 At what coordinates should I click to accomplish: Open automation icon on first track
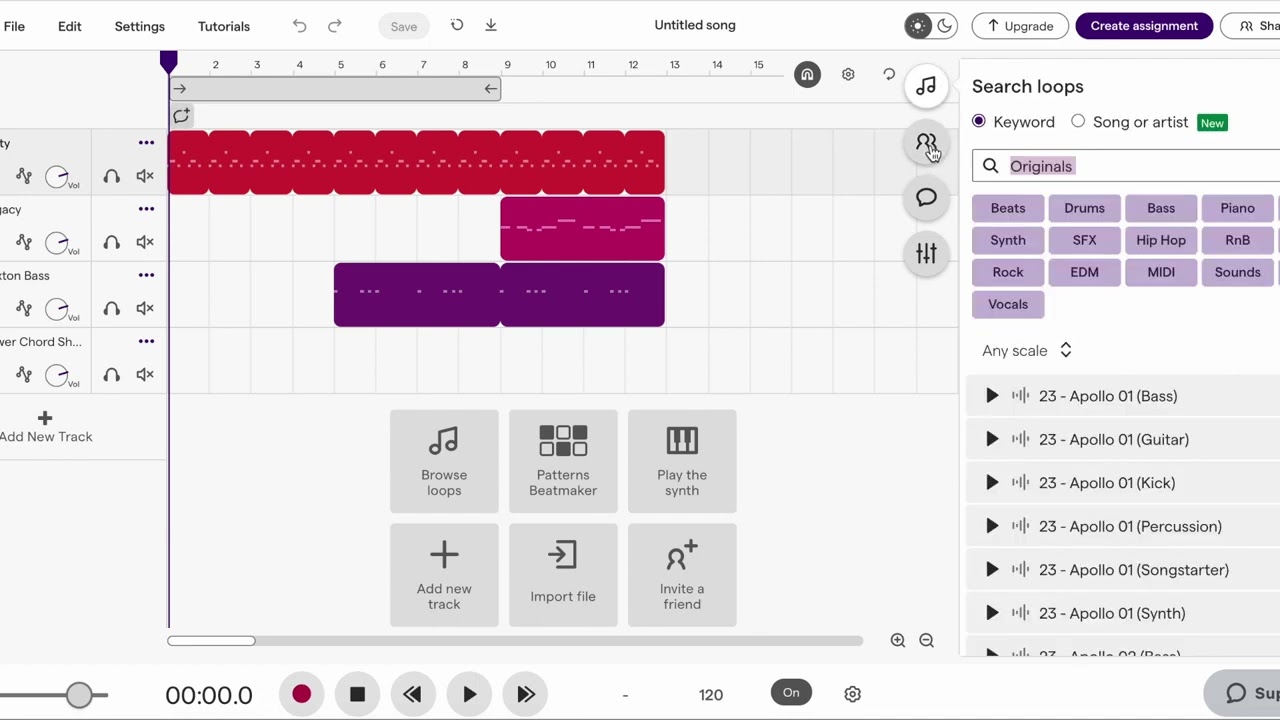(x=24, y=176)
